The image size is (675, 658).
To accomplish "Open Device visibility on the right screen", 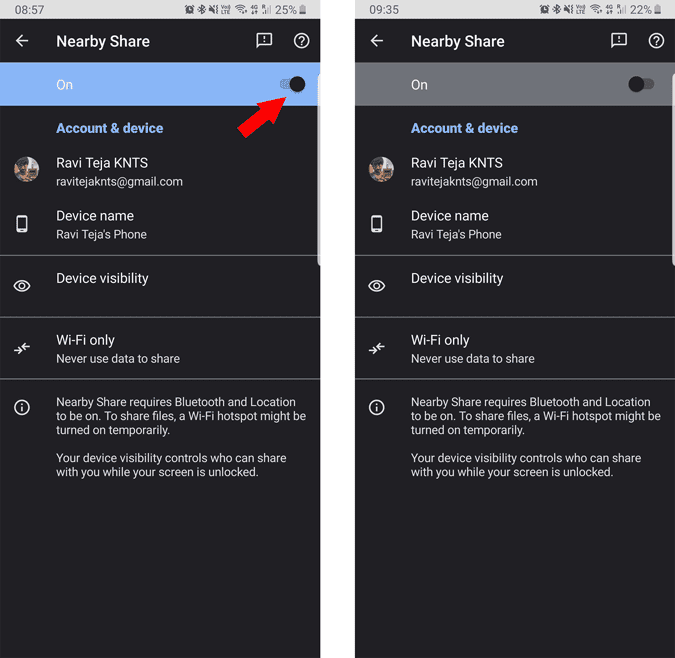I will point(457,279).
